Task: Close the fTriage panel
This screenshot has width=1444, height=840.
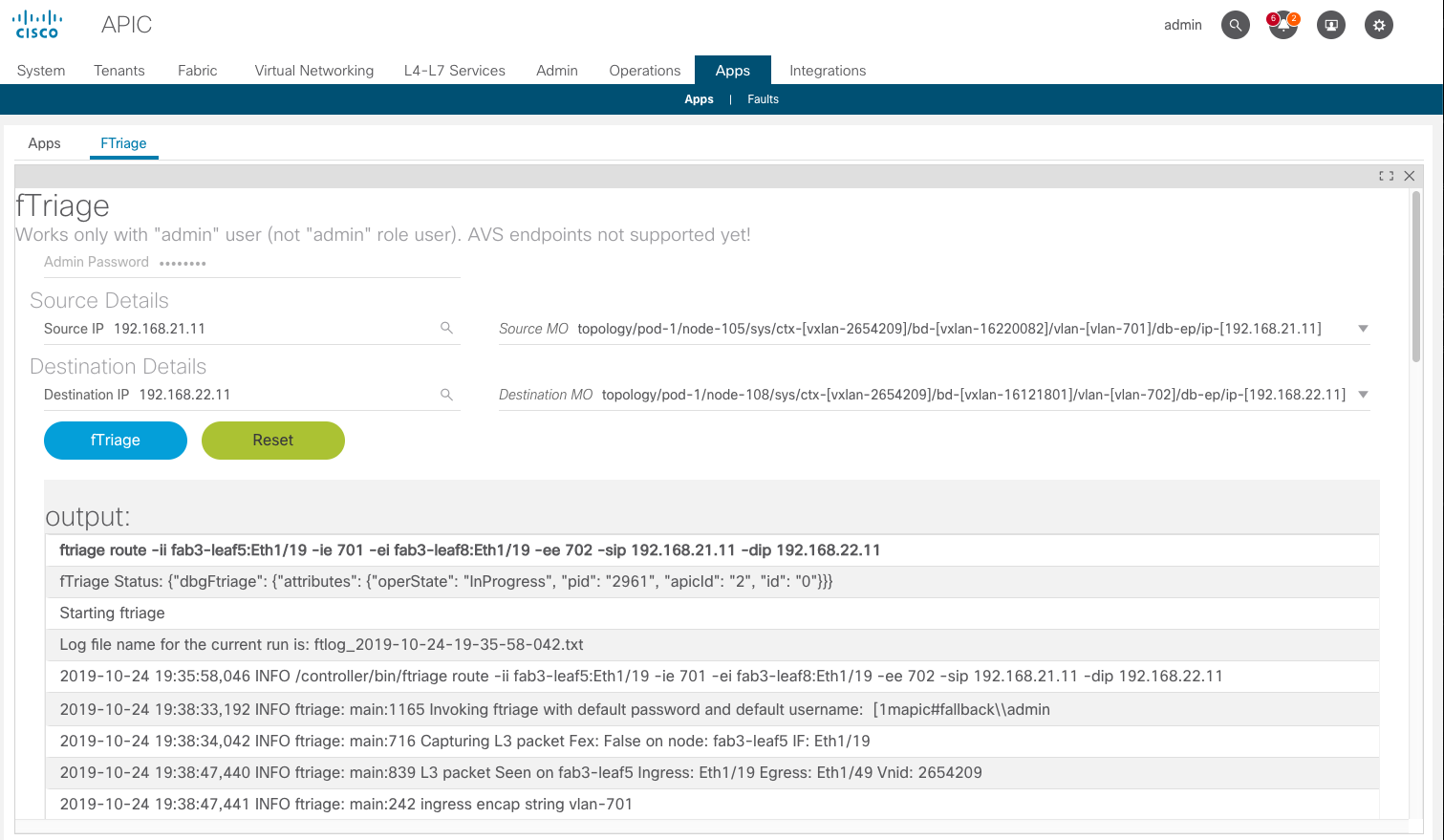Action: pyautogui.click(x=1409, y=176)
